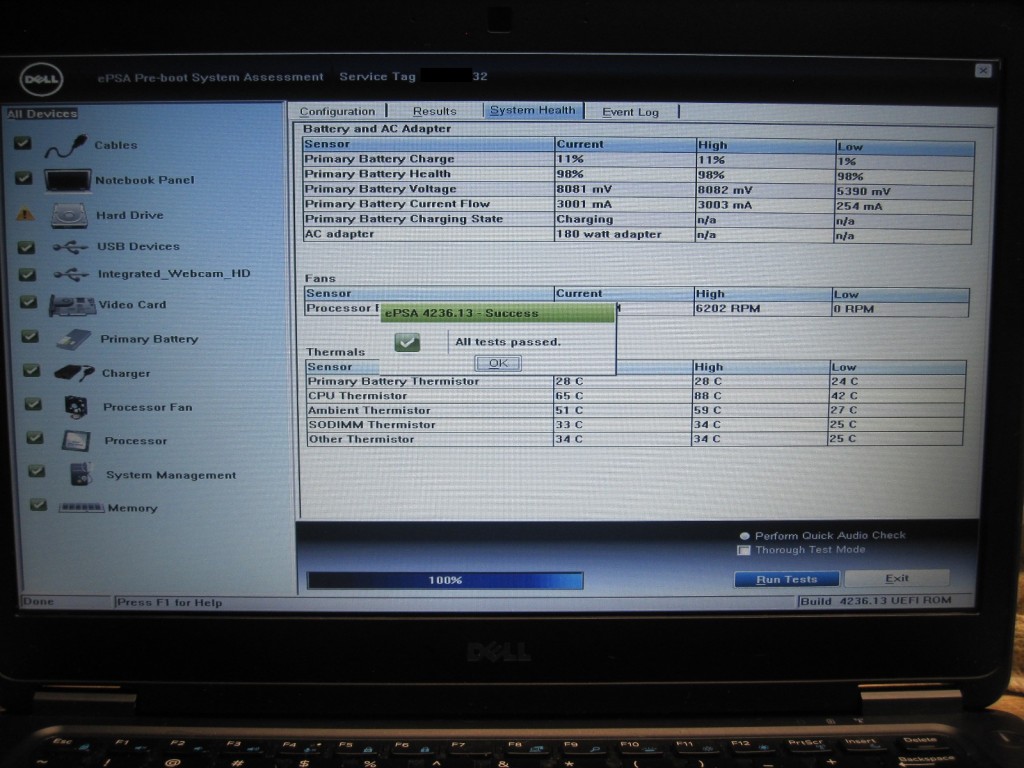1024x768 pixels.
Task: Select the Processor Fan icon
Action: pos(76,407)
